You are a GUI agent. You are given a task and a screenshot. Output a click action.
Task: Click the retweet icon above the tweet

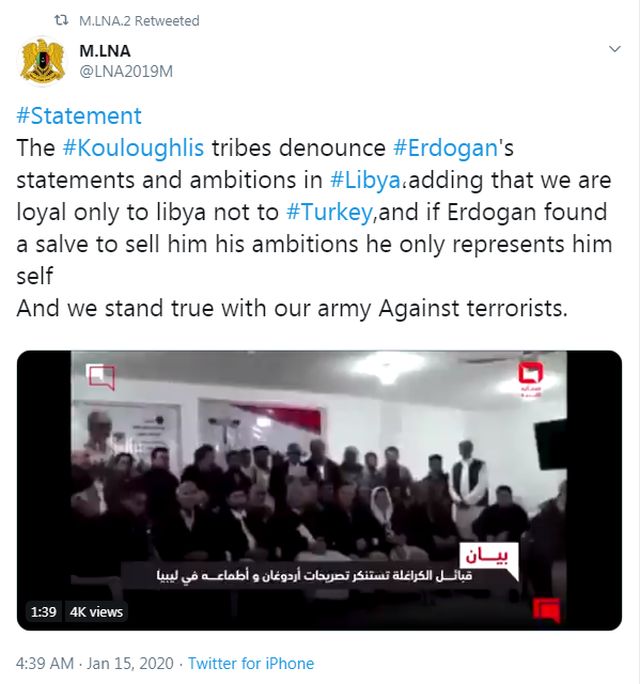61,21
